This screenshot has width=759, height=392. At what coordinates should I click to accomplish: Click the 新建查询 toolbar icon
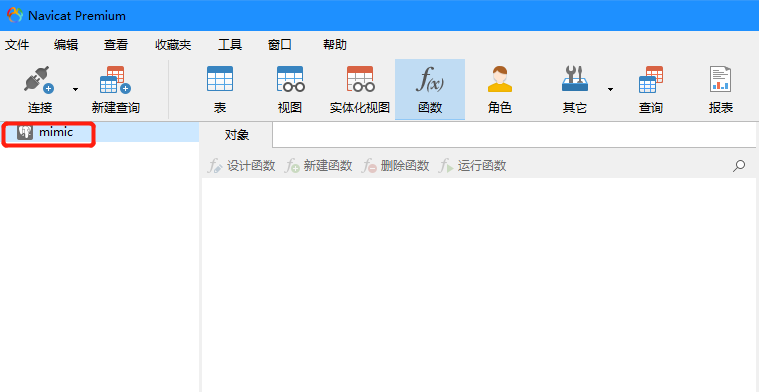pyautogui.click(x=115, y=79)
